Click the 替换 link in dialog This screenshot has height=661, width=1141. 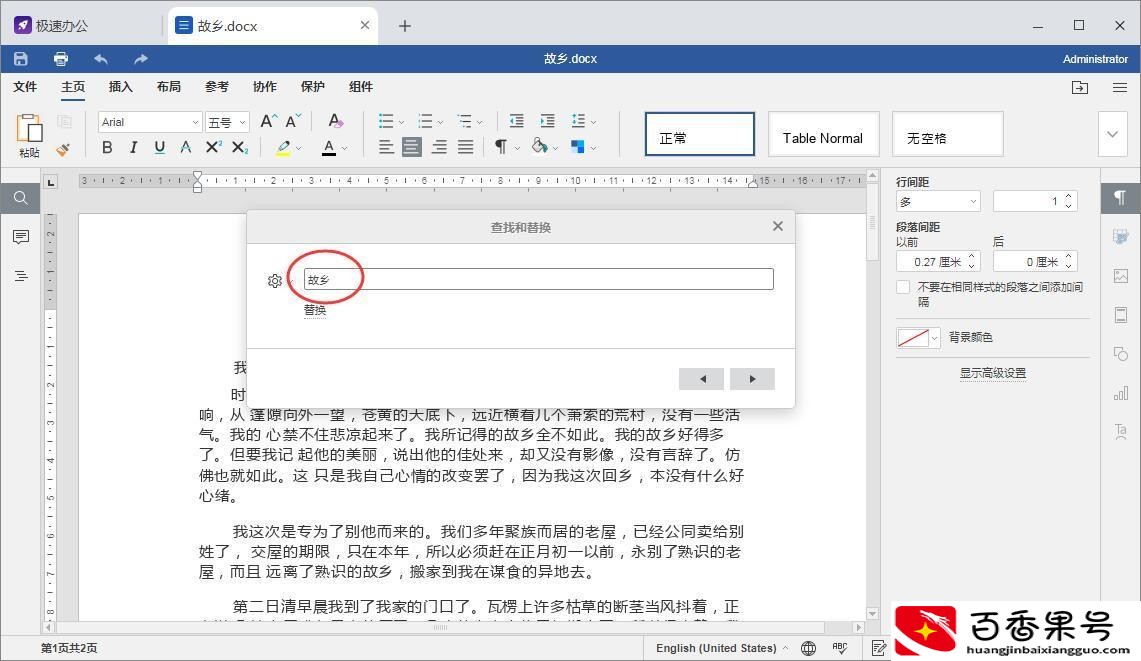tap(315, 309)
